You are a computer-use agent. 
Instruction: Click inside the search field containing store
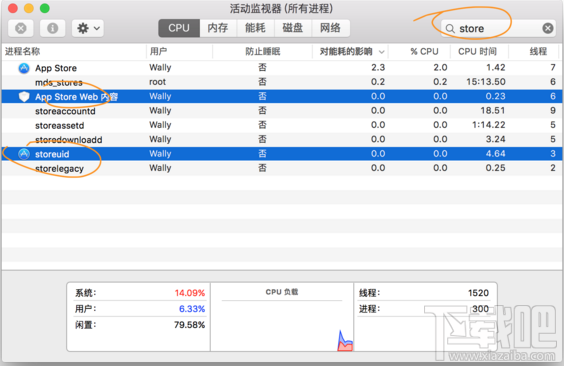498,28
